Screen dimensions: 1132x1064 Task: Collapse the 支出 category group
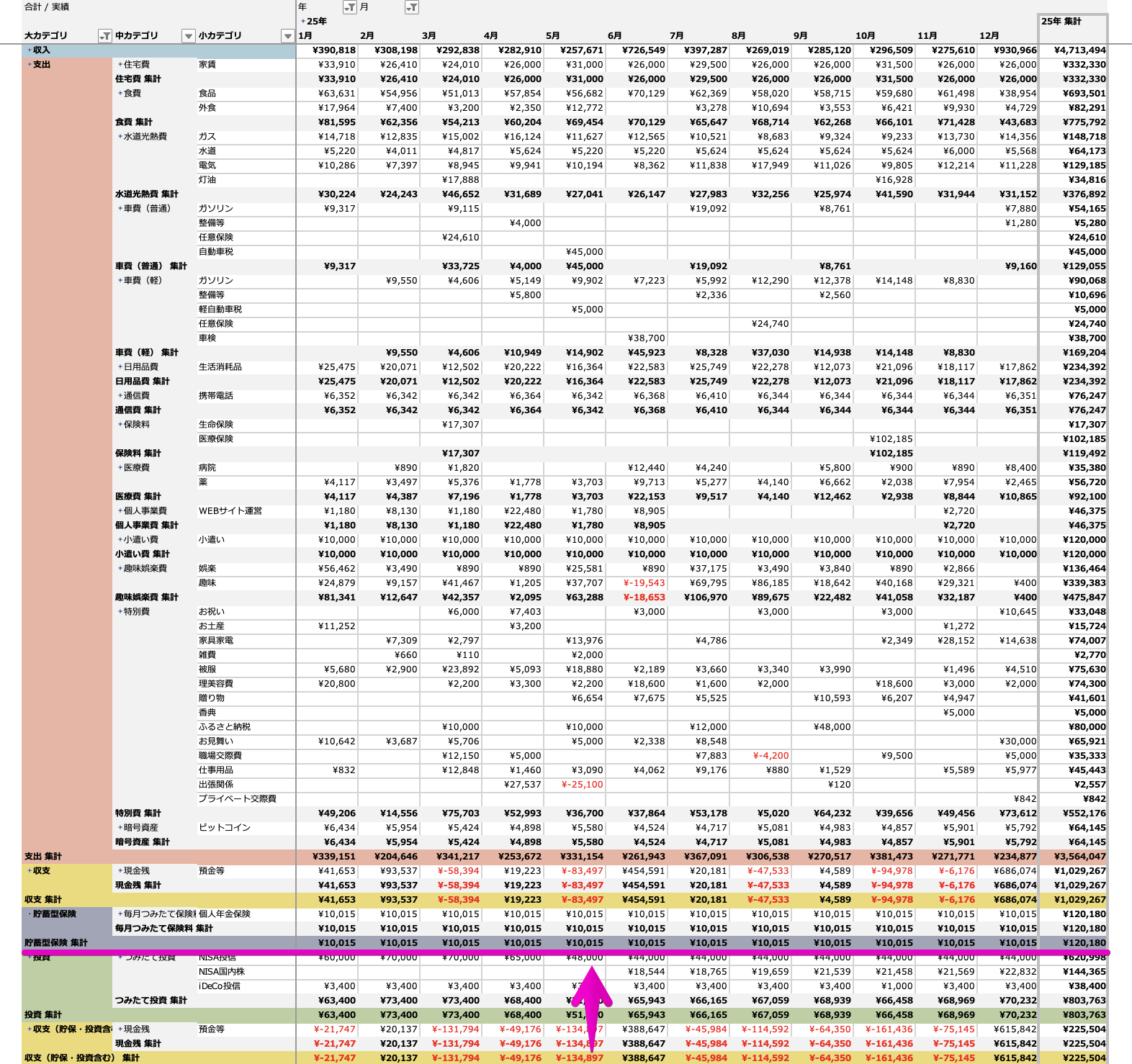[30, 65]
